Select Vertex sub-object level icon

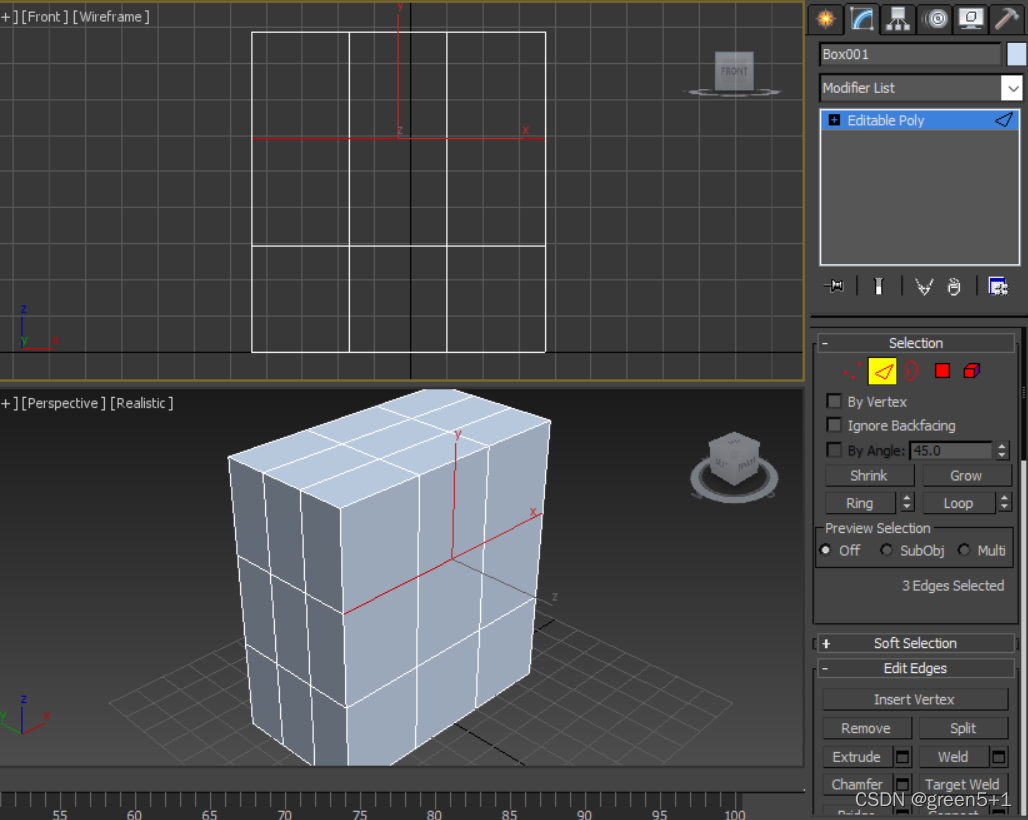[x=852, y=372]
